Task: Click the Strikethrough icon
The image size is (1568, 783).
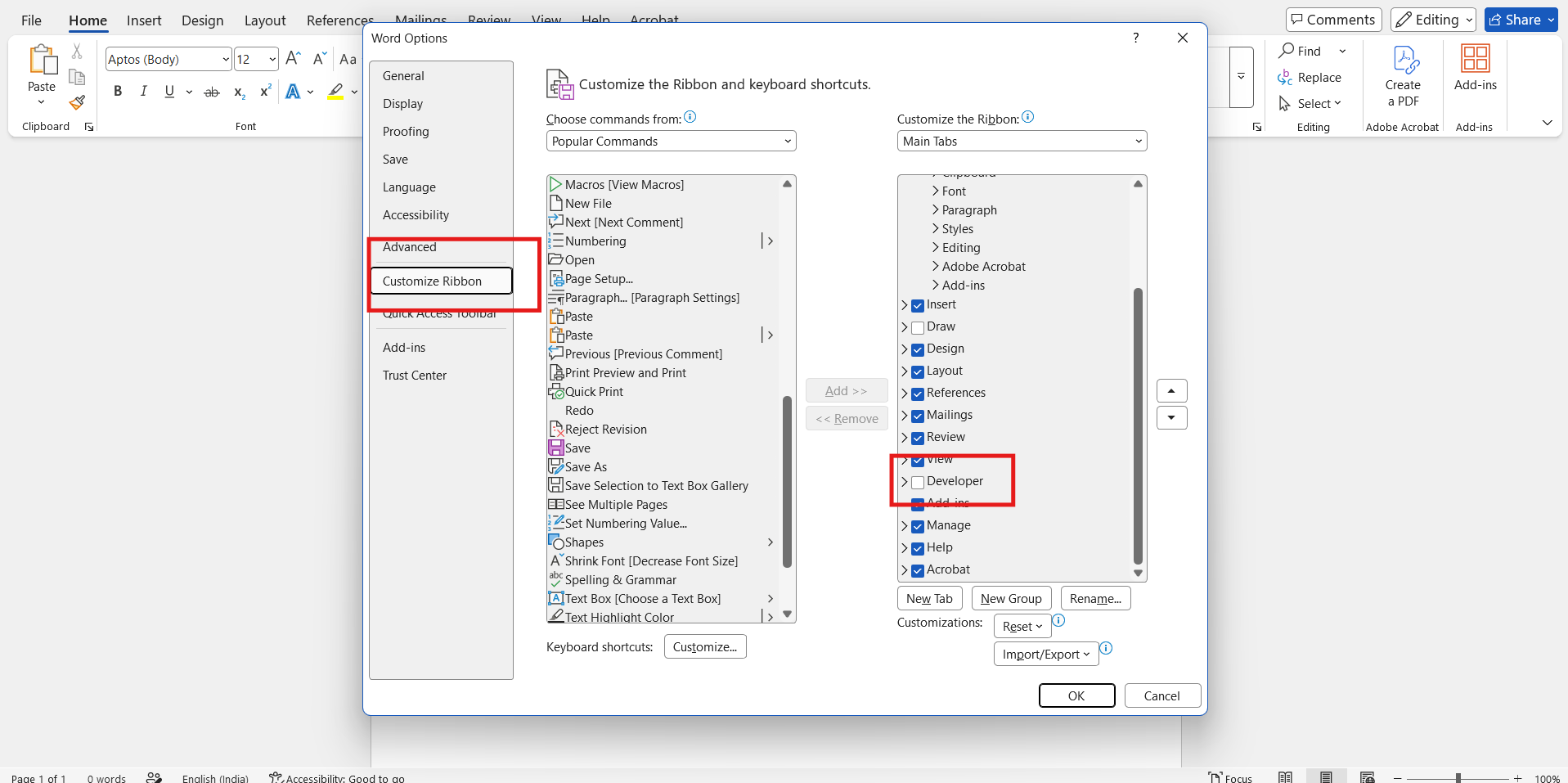Action: click(x=212, y=92)
